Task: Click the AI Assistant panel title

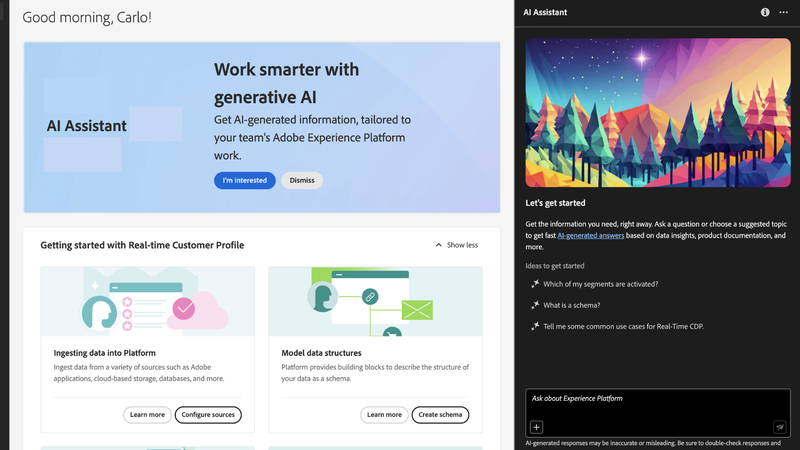Action: pyautogui.click(x=545, y=12)
